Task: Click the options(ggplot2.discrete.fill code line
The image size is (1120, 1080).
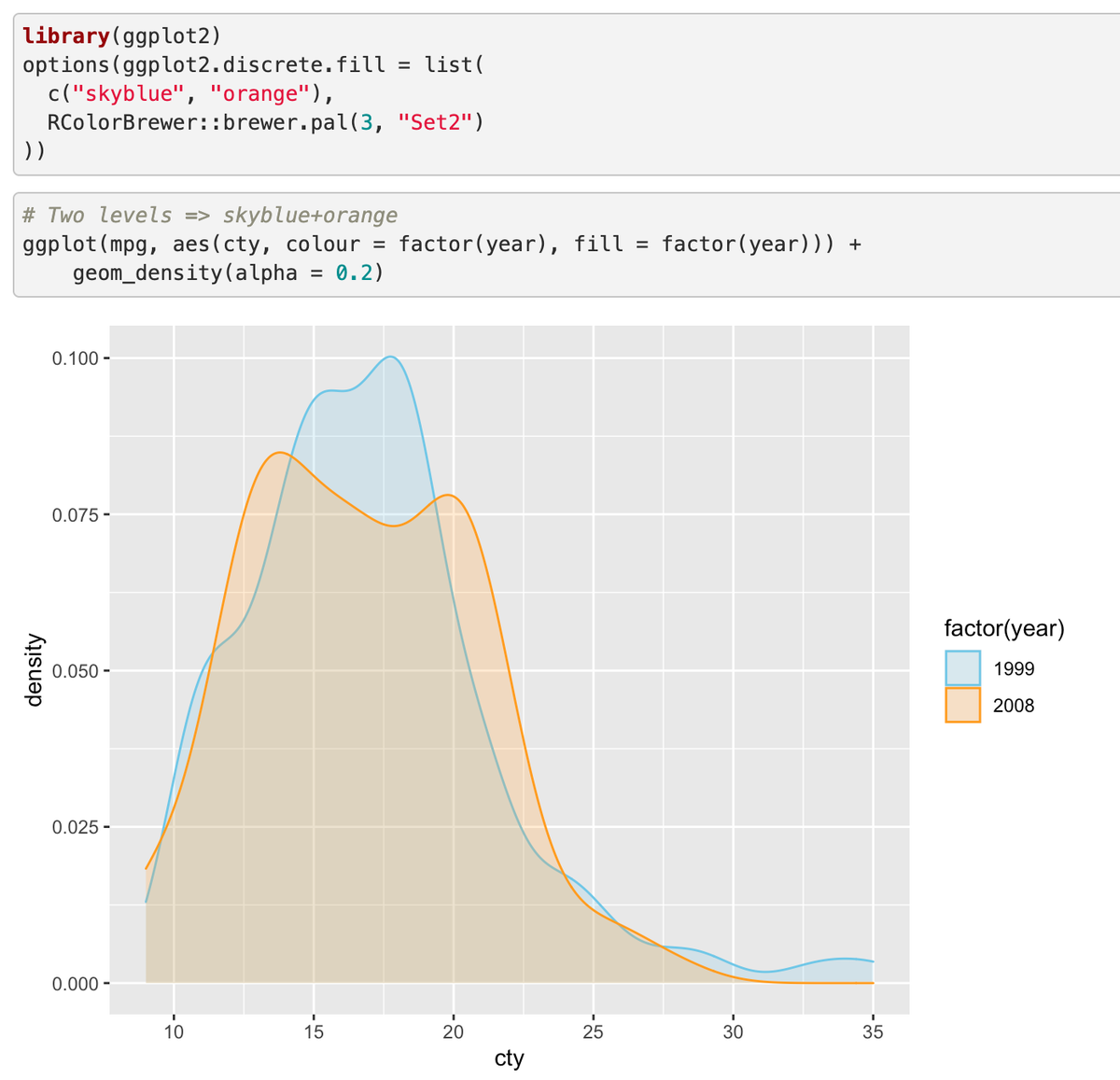Action: 253,65
